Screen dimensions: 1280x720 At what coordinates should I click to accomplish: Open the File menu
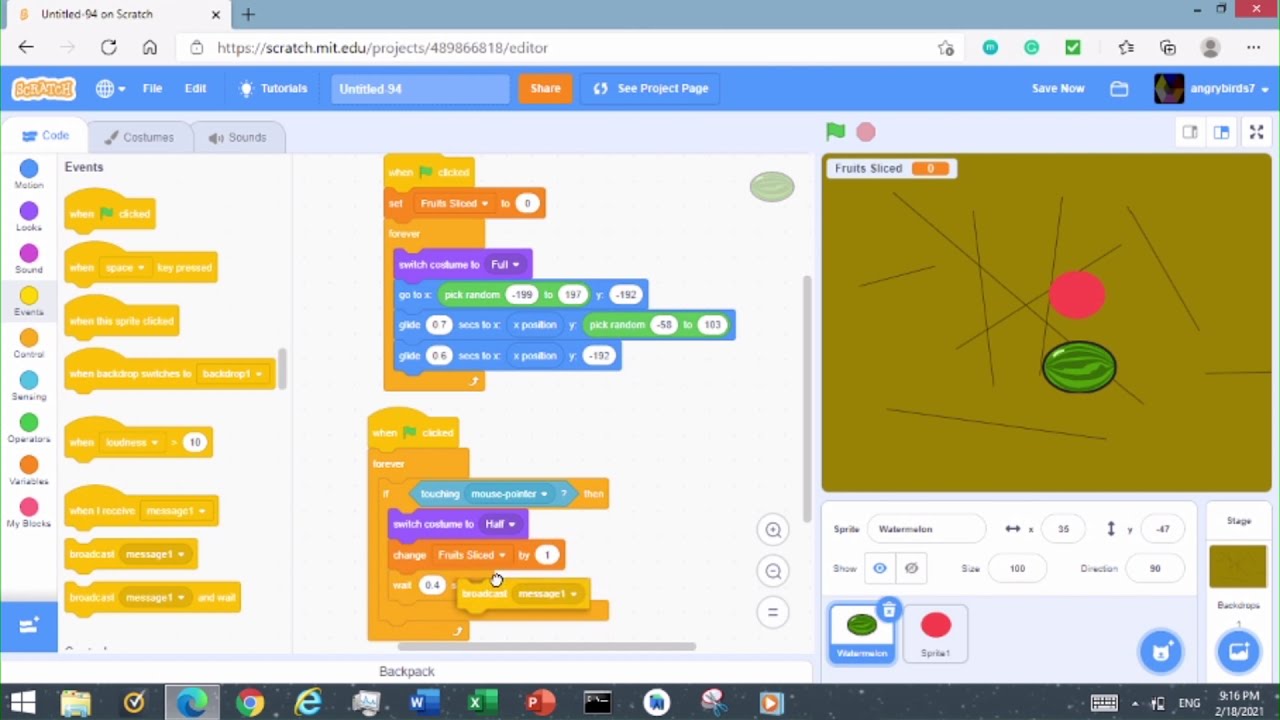152,88
